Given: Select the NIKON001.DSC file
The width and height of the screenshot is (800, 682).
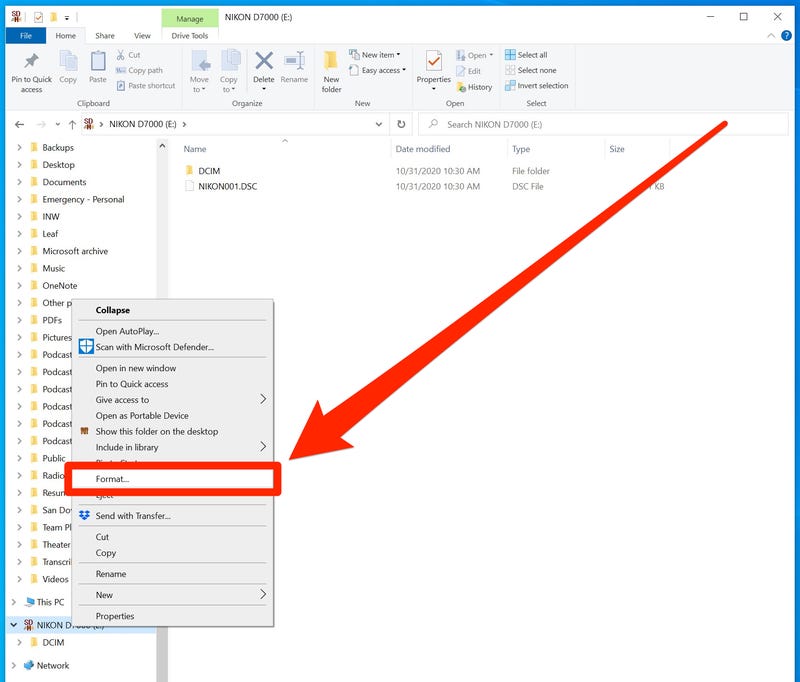Looking at the screenshot, I should (221, 186).
